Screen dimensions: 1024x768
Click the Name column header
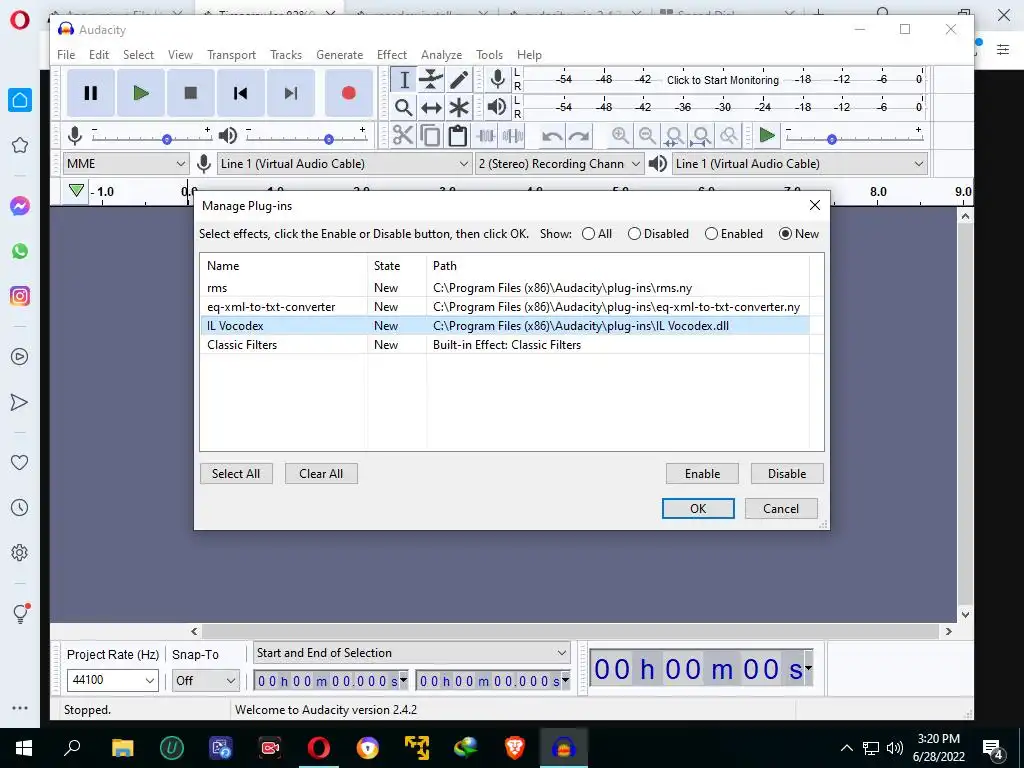284,266
